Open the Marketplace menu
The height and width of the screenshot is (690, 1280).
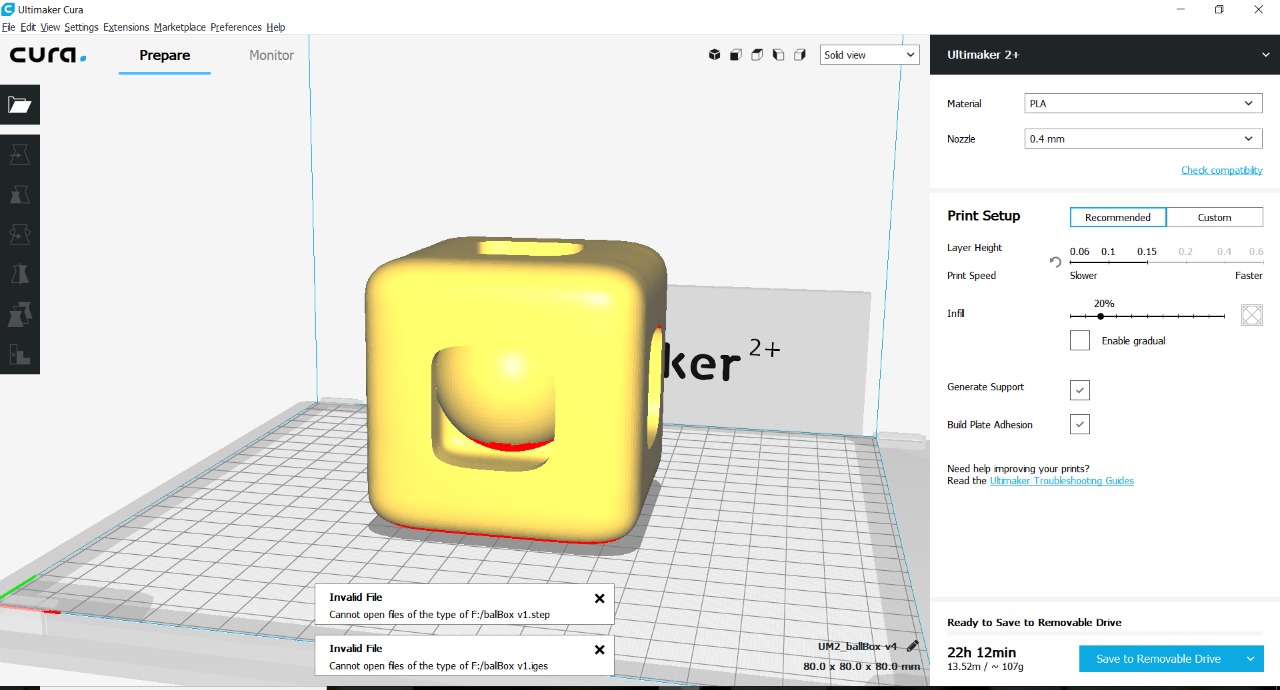(180, 27)
